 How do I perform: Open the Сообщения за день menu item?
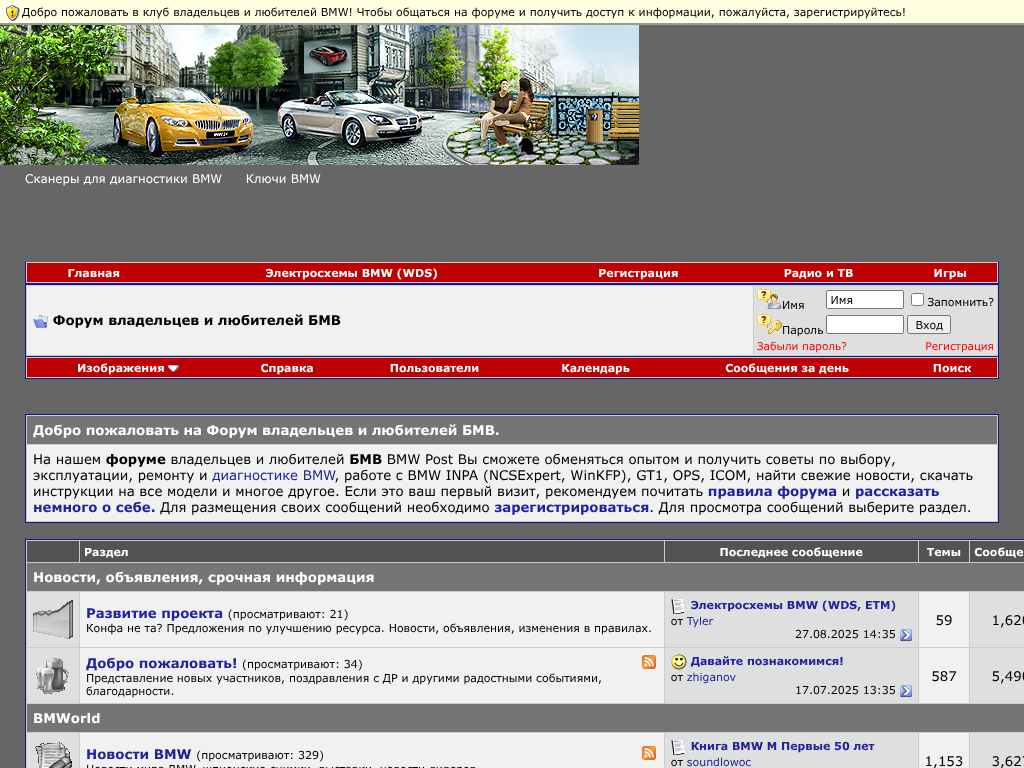(x=786, y=368)
